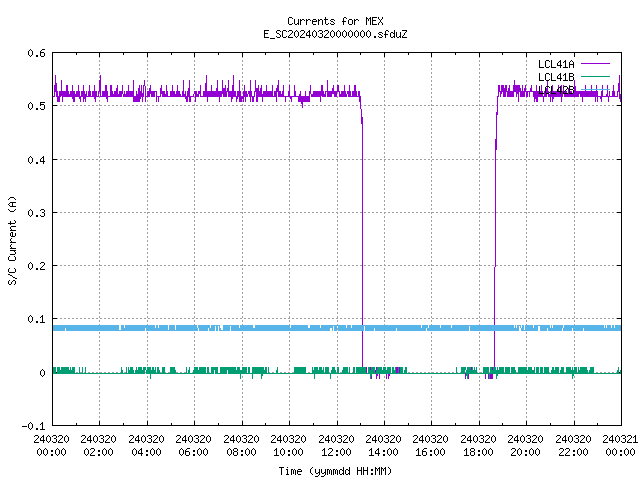
Task: Click the y-axis label 'S/C Current (A)'
Action: point(12,241)
